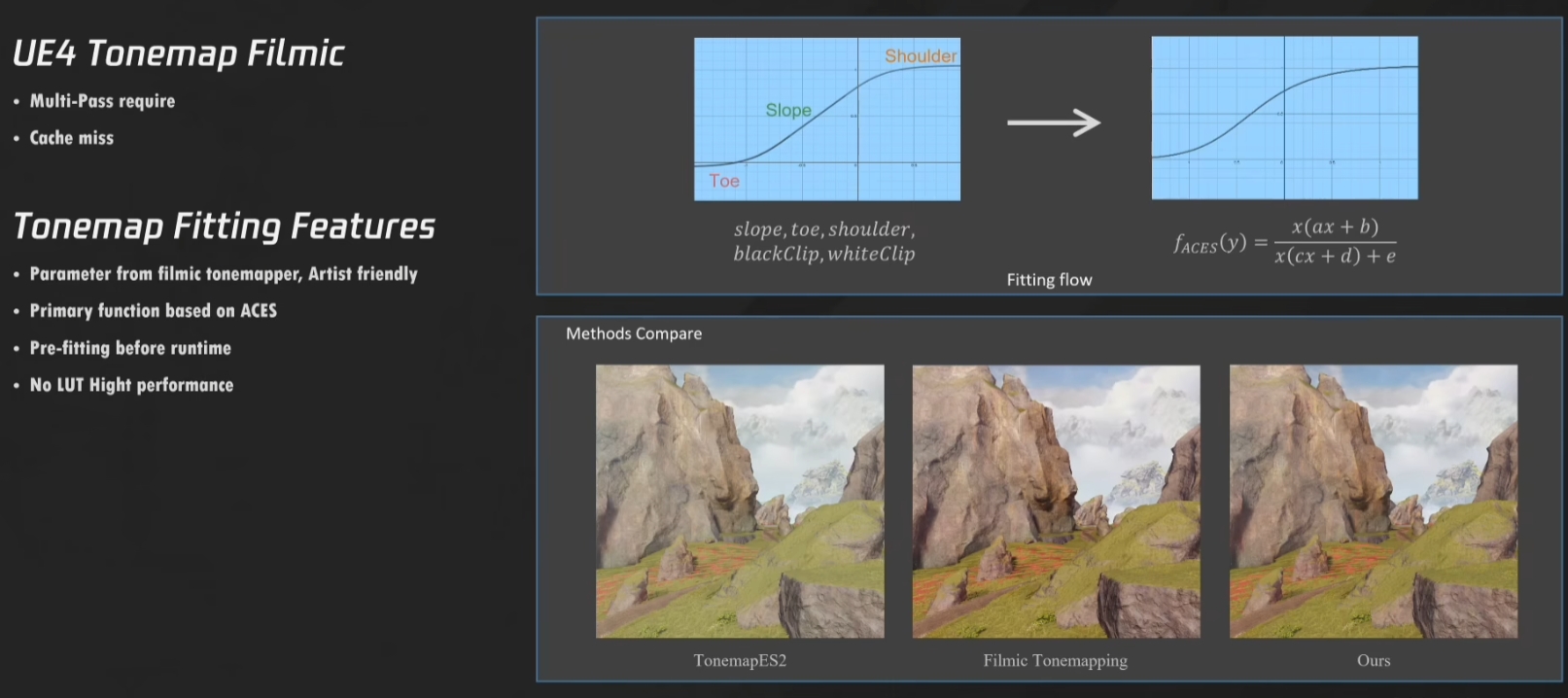Select the Ours comparison image

click(x=1373, y=501)
